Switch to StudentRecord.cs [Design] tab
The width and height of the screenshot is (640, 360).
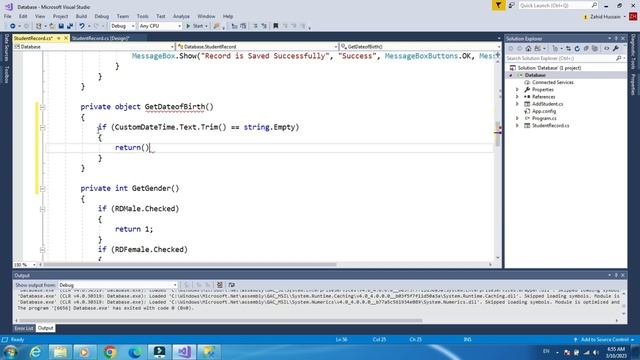tap(100, 38)
